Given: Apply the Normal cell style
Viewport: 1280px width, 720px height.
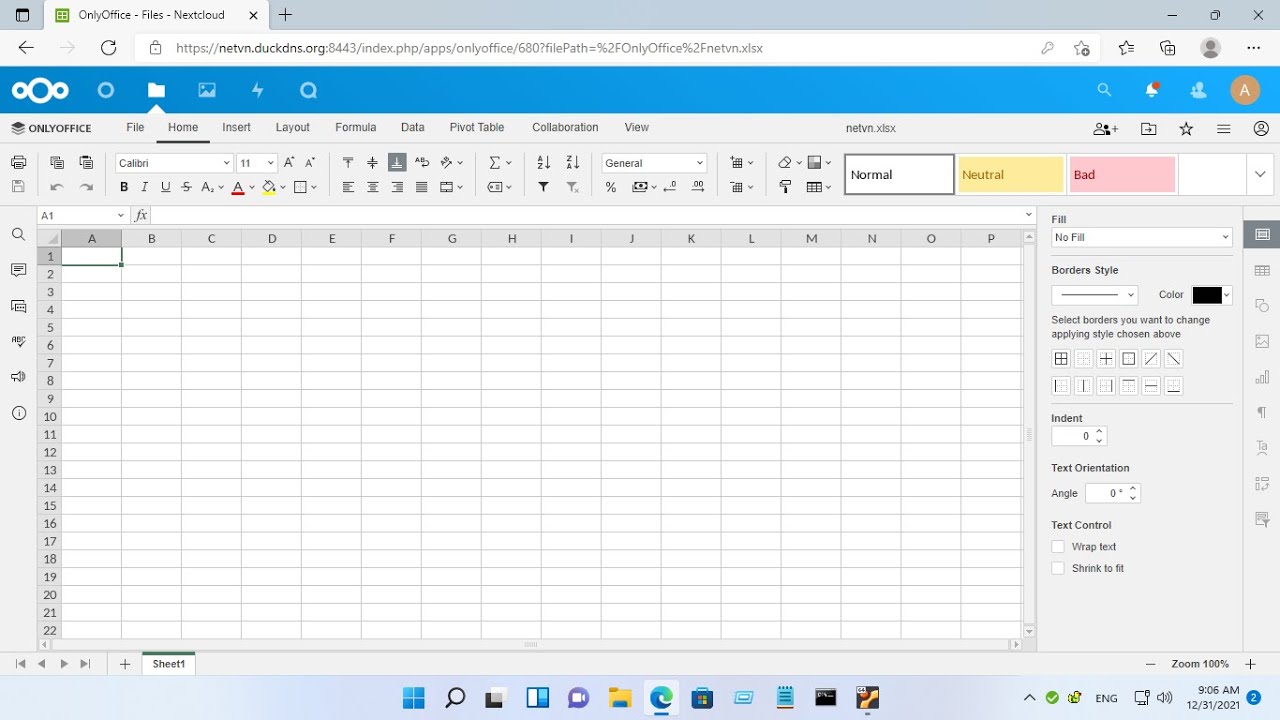Looking at the screenshot, I should (x=899, y=174).
